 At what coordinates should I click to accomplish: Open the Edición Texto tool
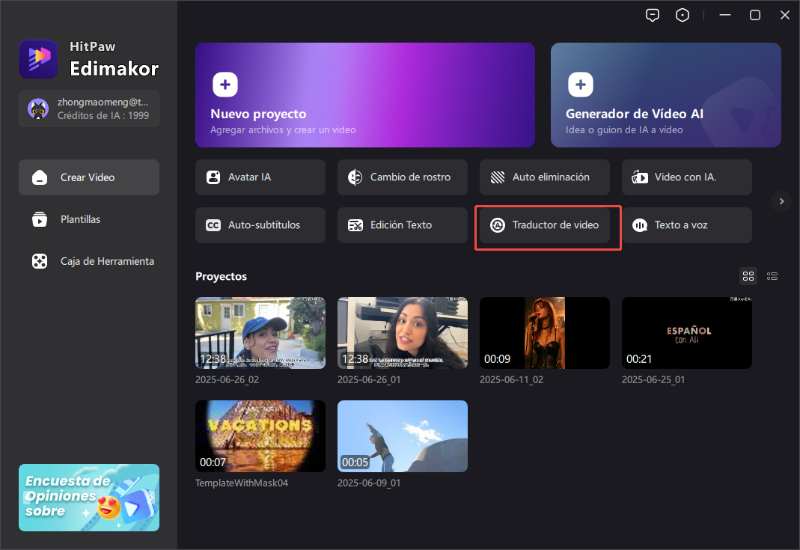pos(403,225)
